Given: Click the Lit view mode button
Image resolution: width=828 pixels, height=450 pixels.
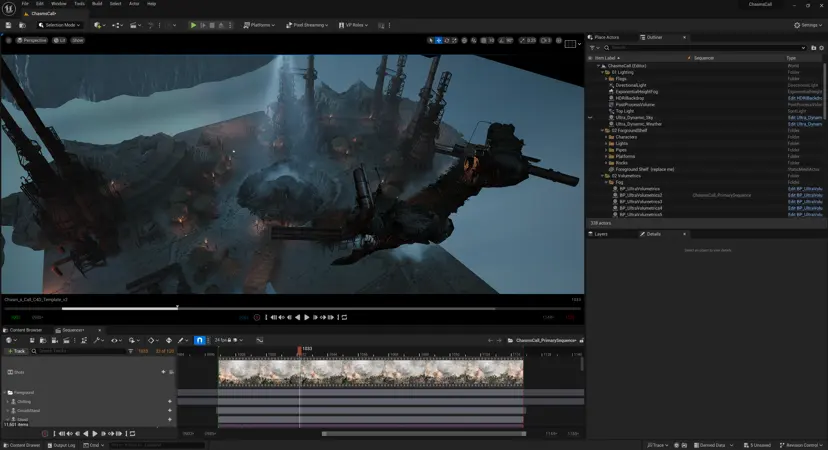Looking at the screenshot, I should pos(59,40).
